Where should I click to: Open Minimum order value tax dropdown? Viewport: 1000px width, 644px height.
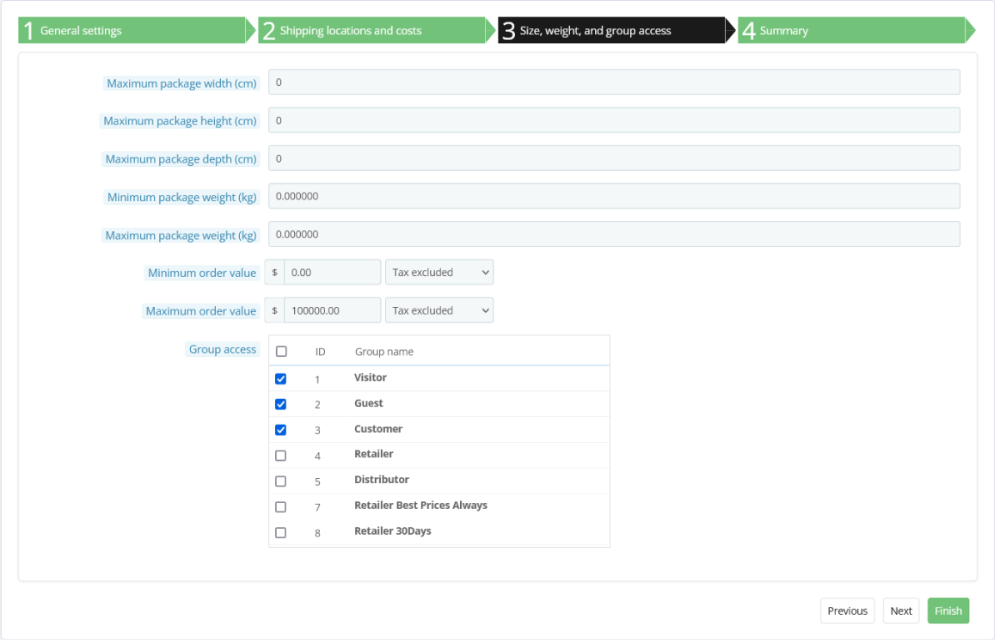[x=439, y=272]
